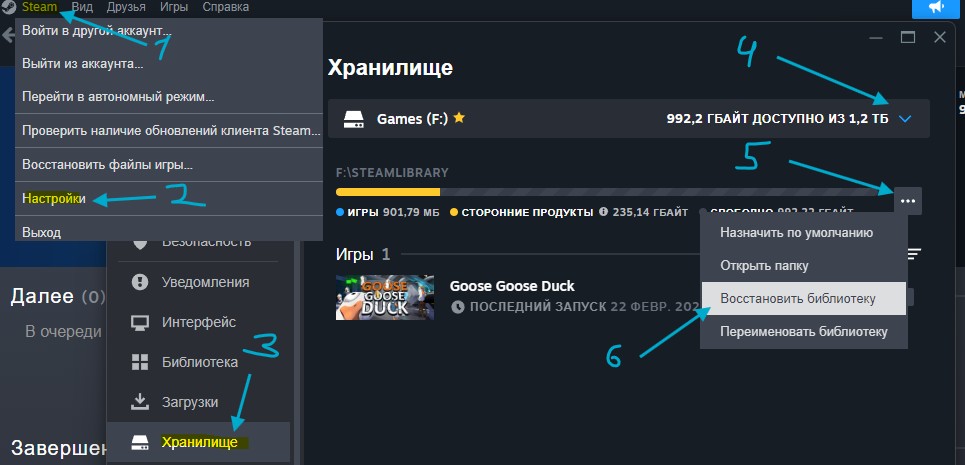Open the Steam menu in menu bar
This screenshot has height=465, width=965.
click(x=39, y=7)
